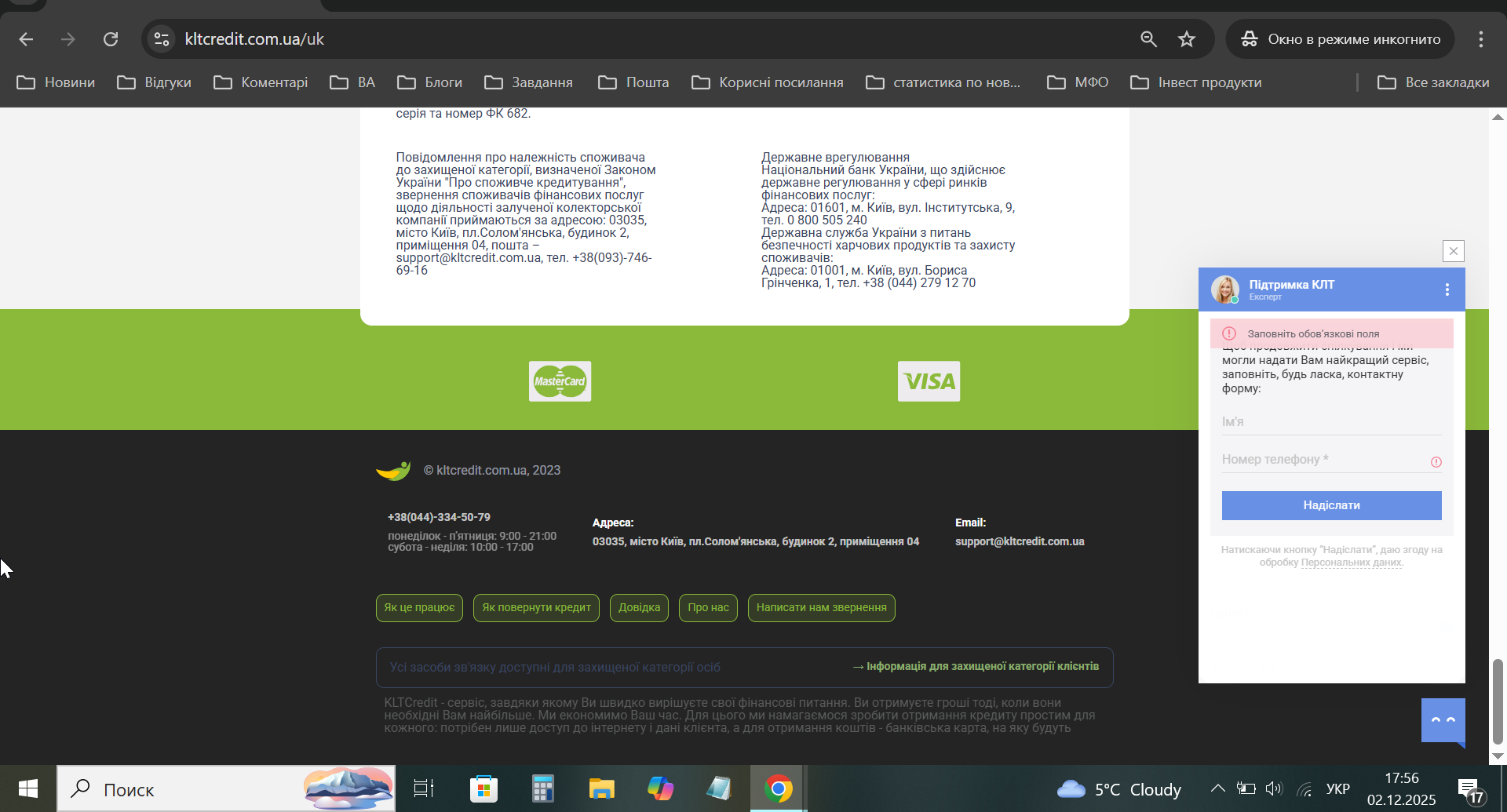Submit the chat form with Надіслати

(x=1332, y=505)
